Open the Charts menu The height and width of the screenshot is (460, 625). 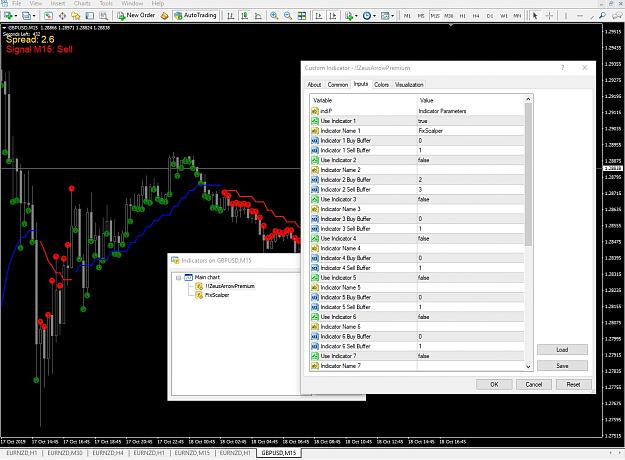pyautogui.click(x=82, y=3)
